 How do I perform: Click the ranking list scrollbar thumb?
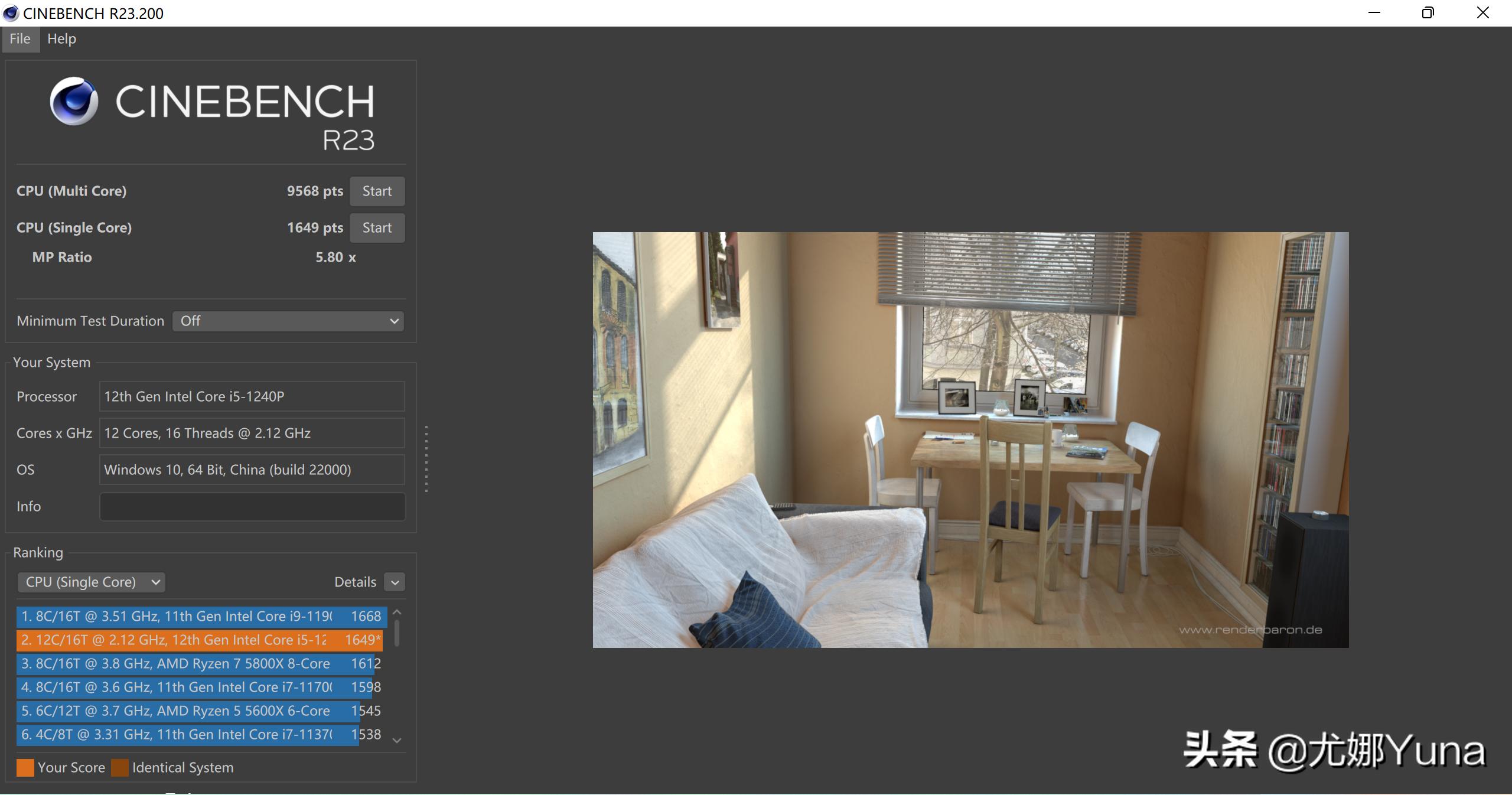pos(397,633)
